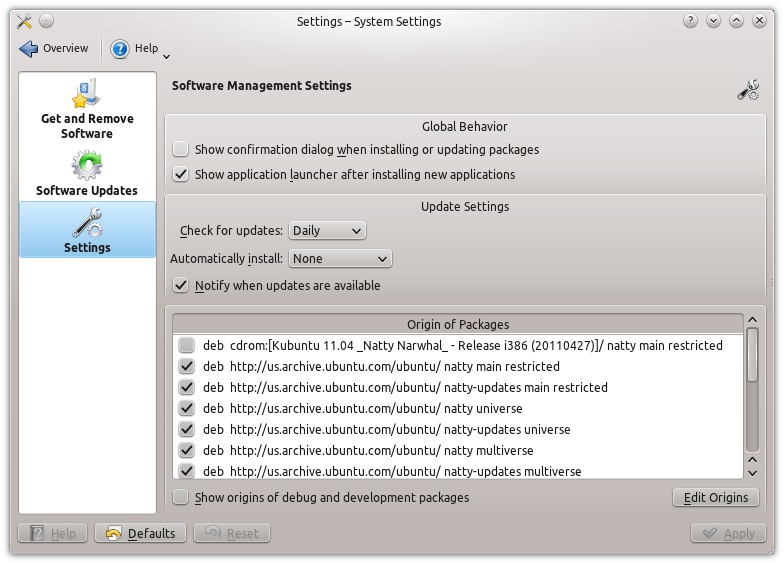Select the Settings sidebar item

87,230
